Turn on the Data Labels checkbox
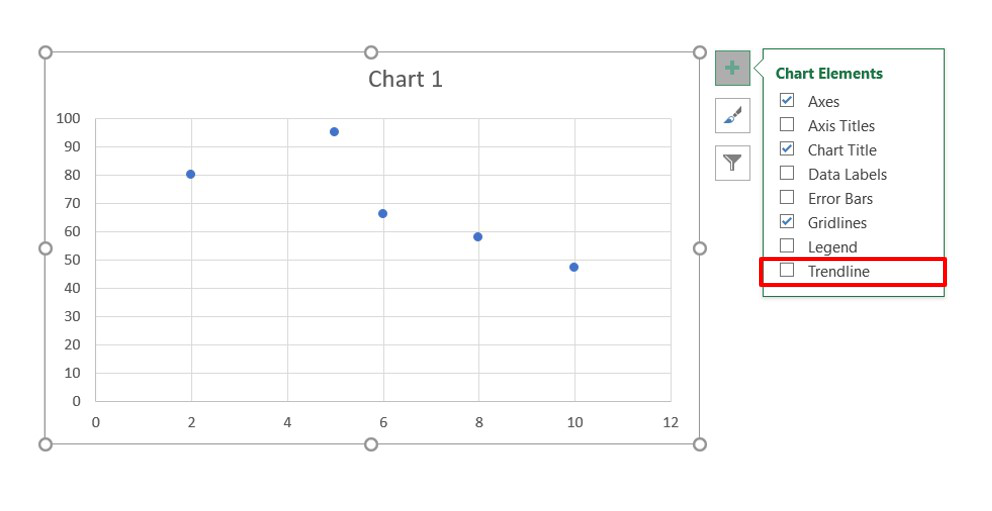This screenshot has height=511, width=992. pos(787,174)
